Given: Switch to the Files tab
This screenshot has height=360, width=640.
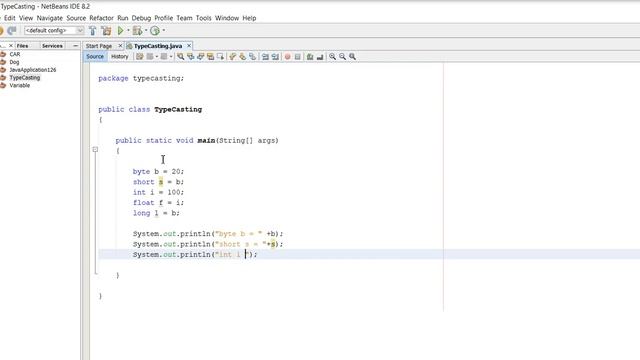Looking at the screenshot, I should coord(22,46).
